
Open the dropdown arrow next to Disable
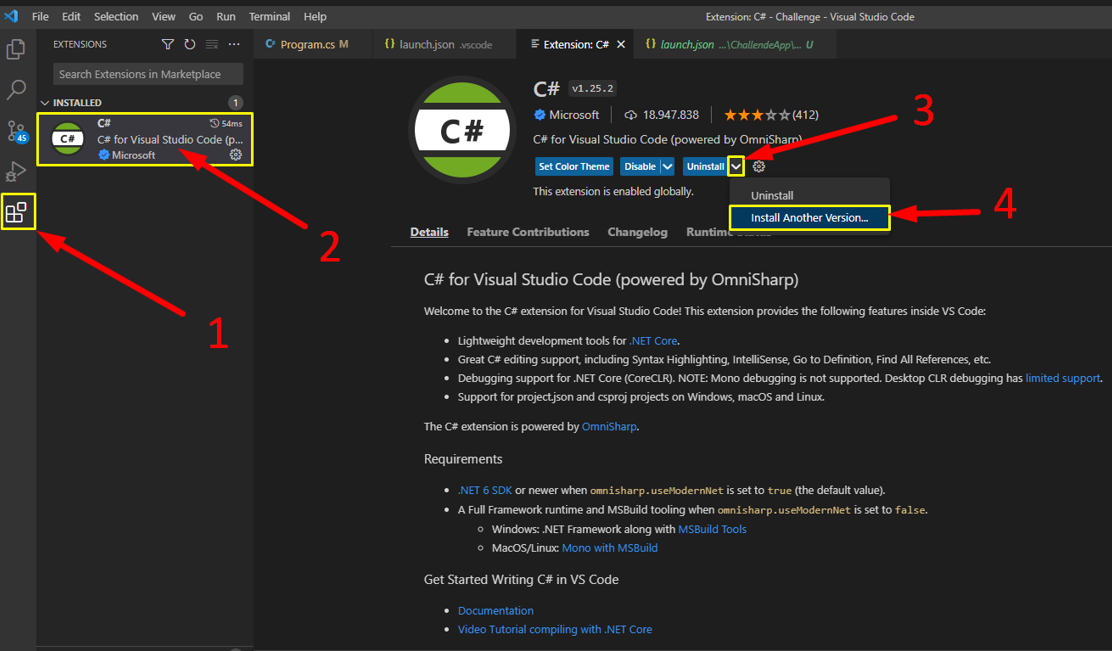(667, 167)
